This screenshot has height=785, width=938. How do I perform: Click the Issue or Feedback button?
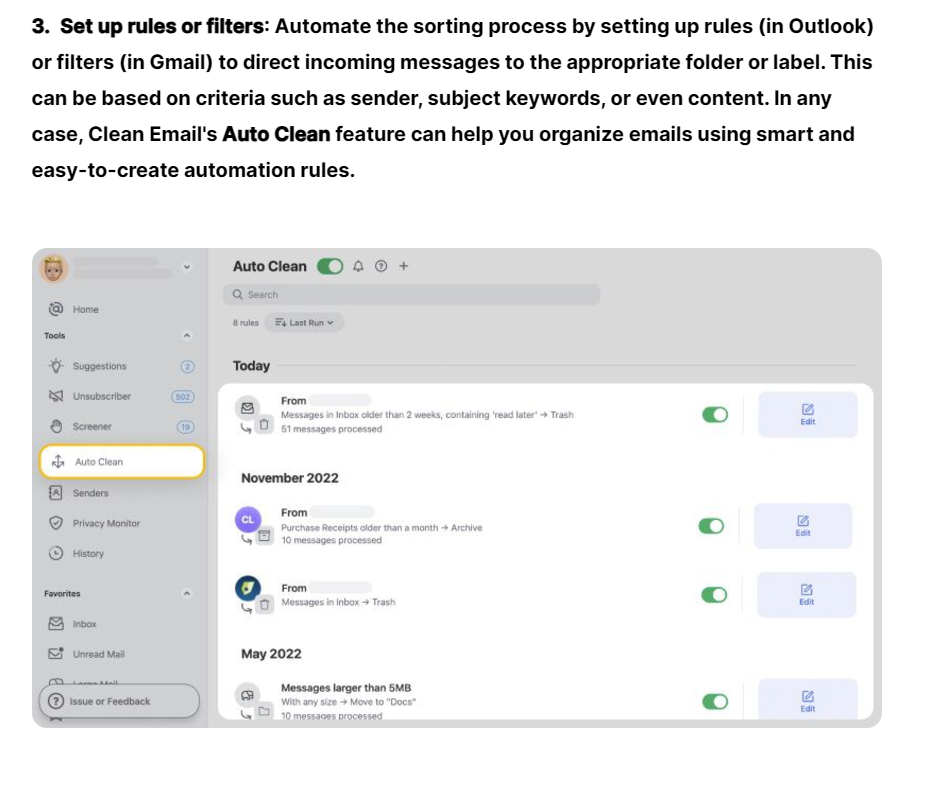(x=119, y=701)
